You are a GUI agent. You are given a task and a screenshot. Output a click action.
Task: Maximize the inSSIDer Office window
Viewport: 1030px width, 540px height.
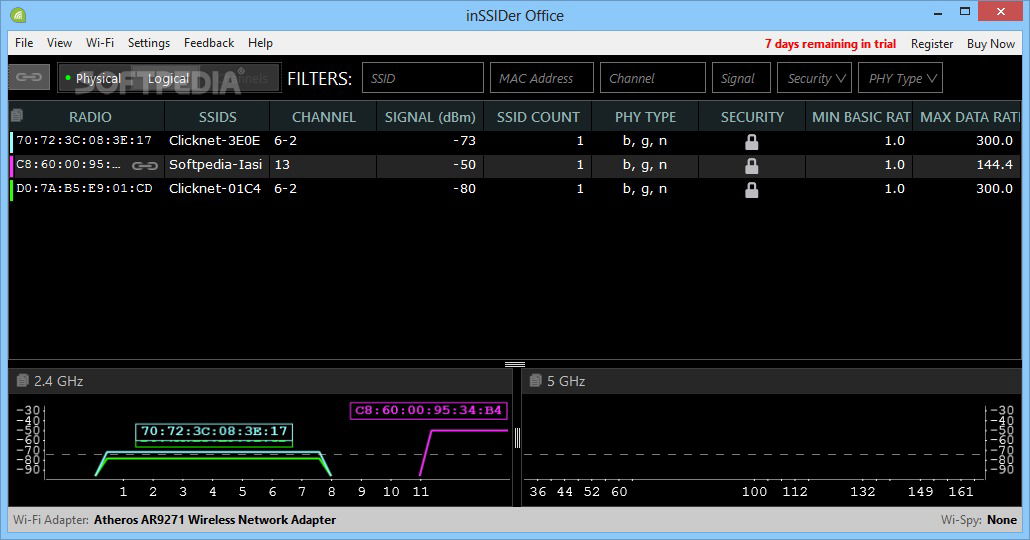[x=964, y=11]
